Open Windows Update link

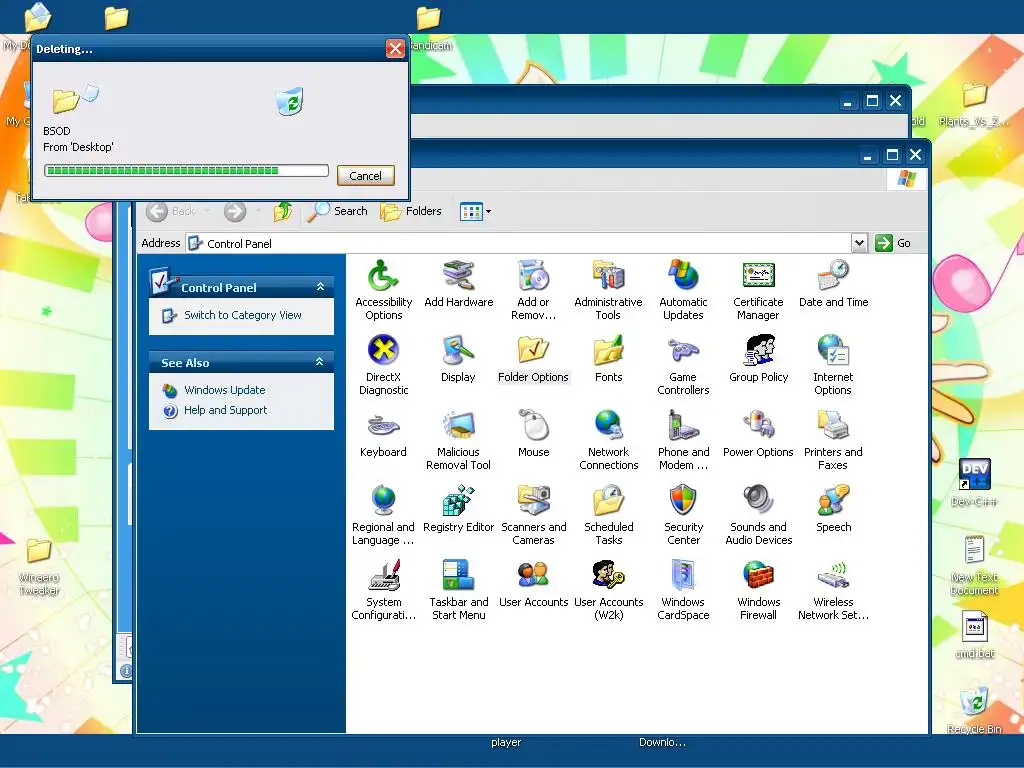click(225, 390)
